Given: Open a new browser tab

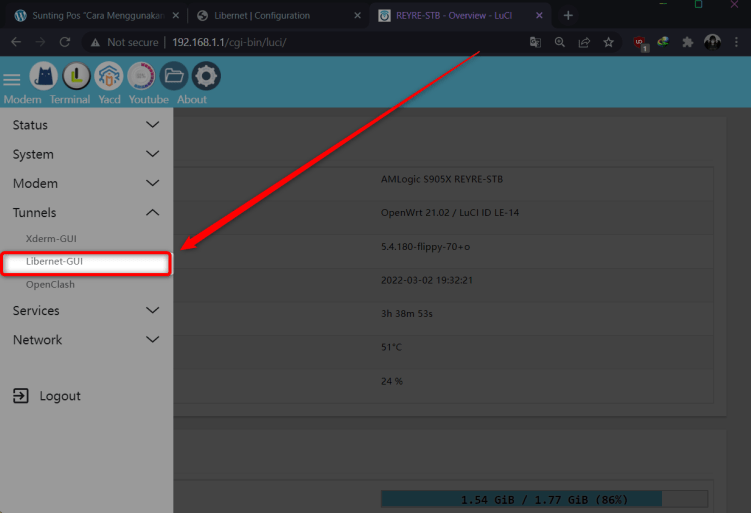Looking at the screenshot, I should [x=568, y=15].
